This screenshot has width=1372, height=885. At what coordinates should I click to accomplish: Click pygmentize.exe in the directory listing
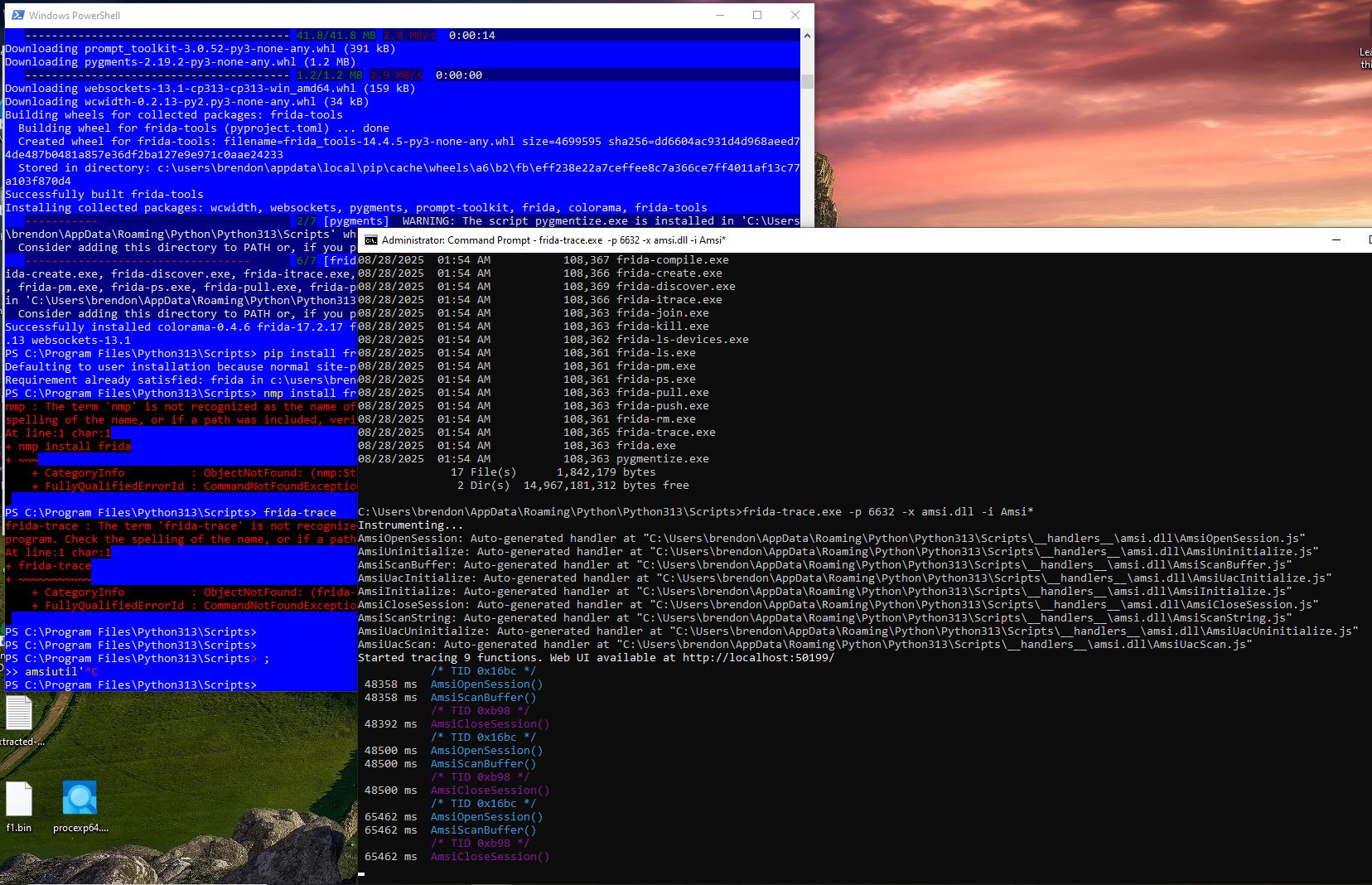tap(662, 459)
